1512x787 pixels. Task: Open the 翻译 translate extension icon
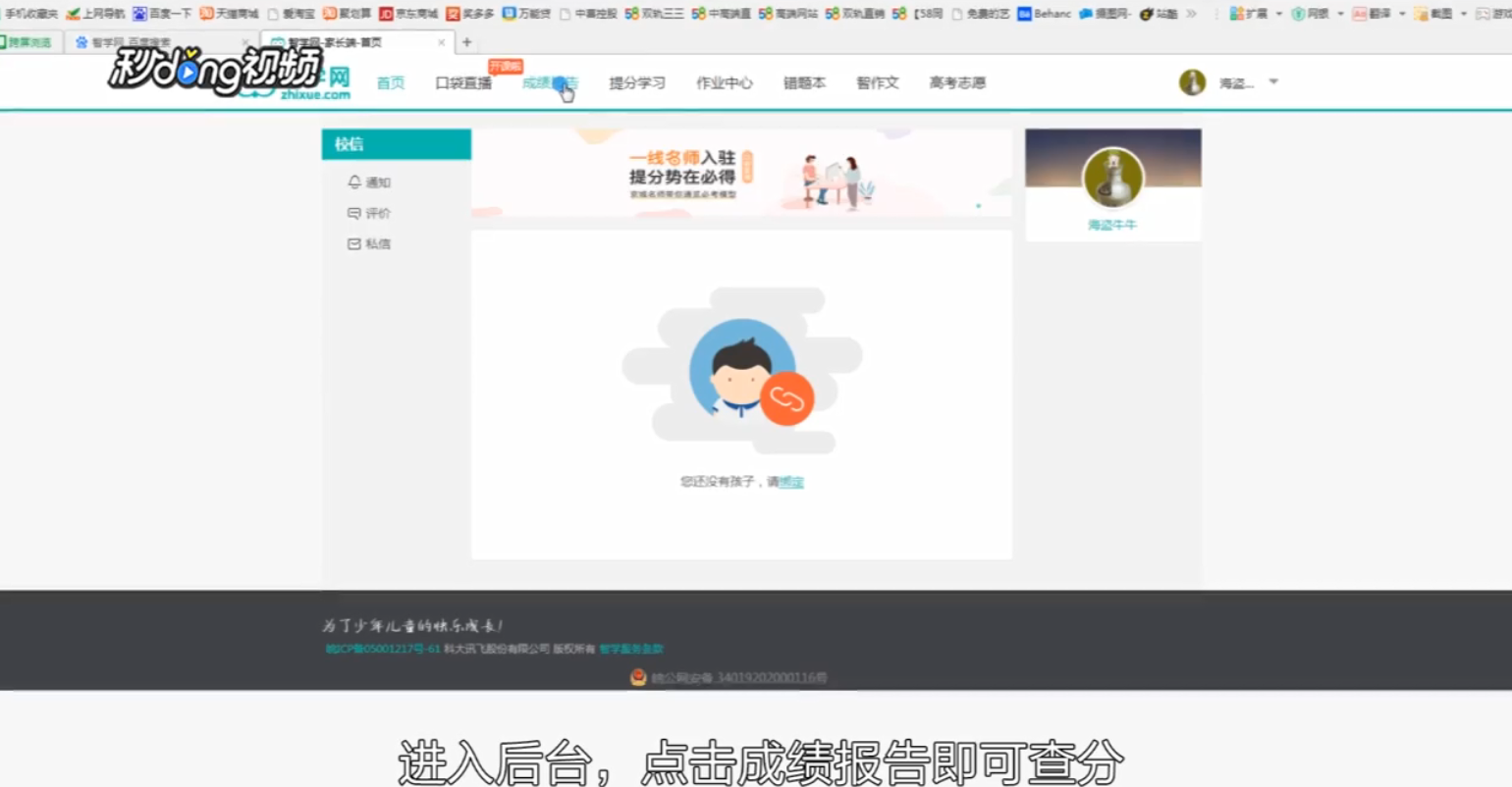pyautogui.click(x=1359, y=14)
